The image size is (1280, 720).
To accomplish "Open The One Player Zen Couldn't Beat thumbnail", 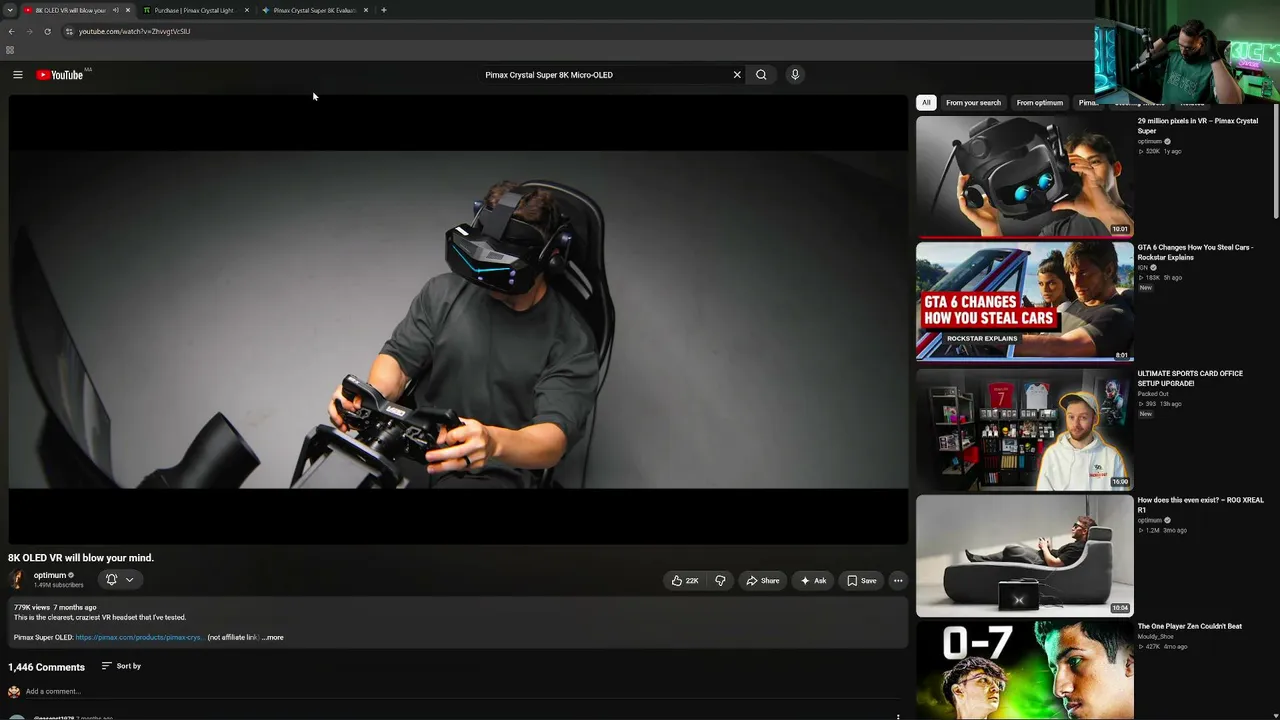I will point(1024,670).
